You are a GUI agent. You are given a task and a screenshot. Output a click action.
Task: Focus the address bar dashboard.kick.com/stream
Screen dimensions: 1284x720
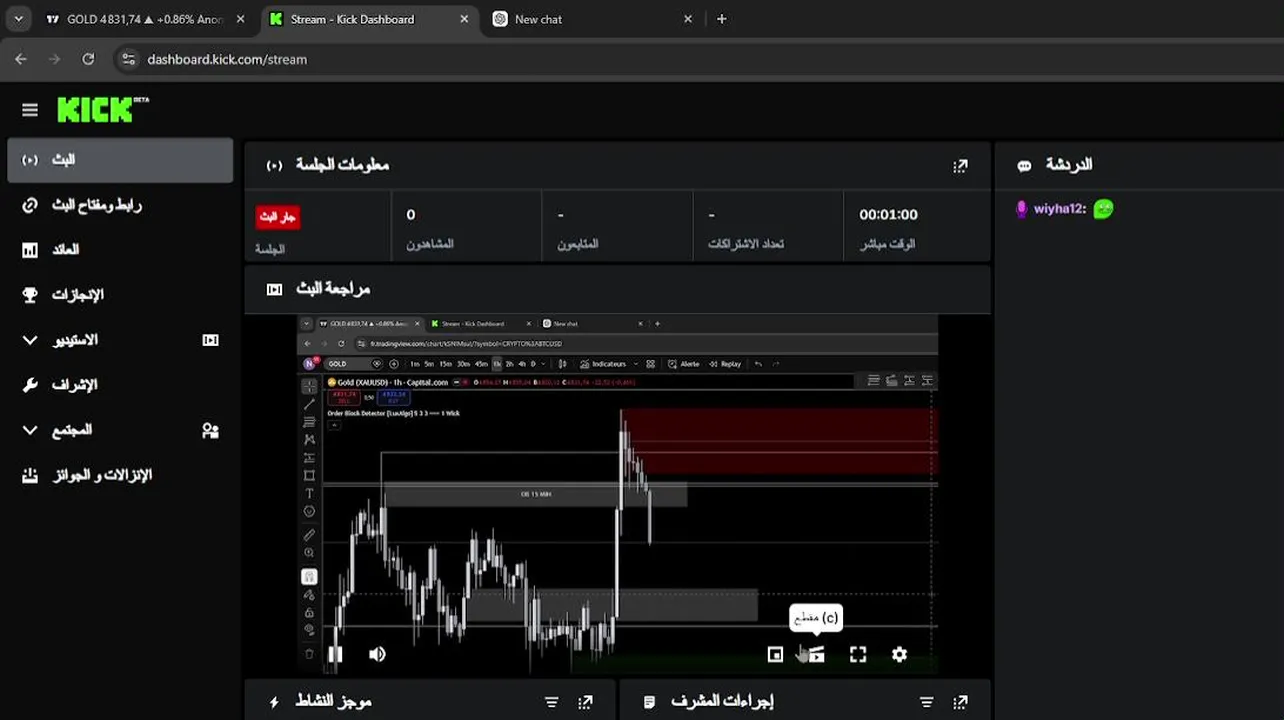227,59
